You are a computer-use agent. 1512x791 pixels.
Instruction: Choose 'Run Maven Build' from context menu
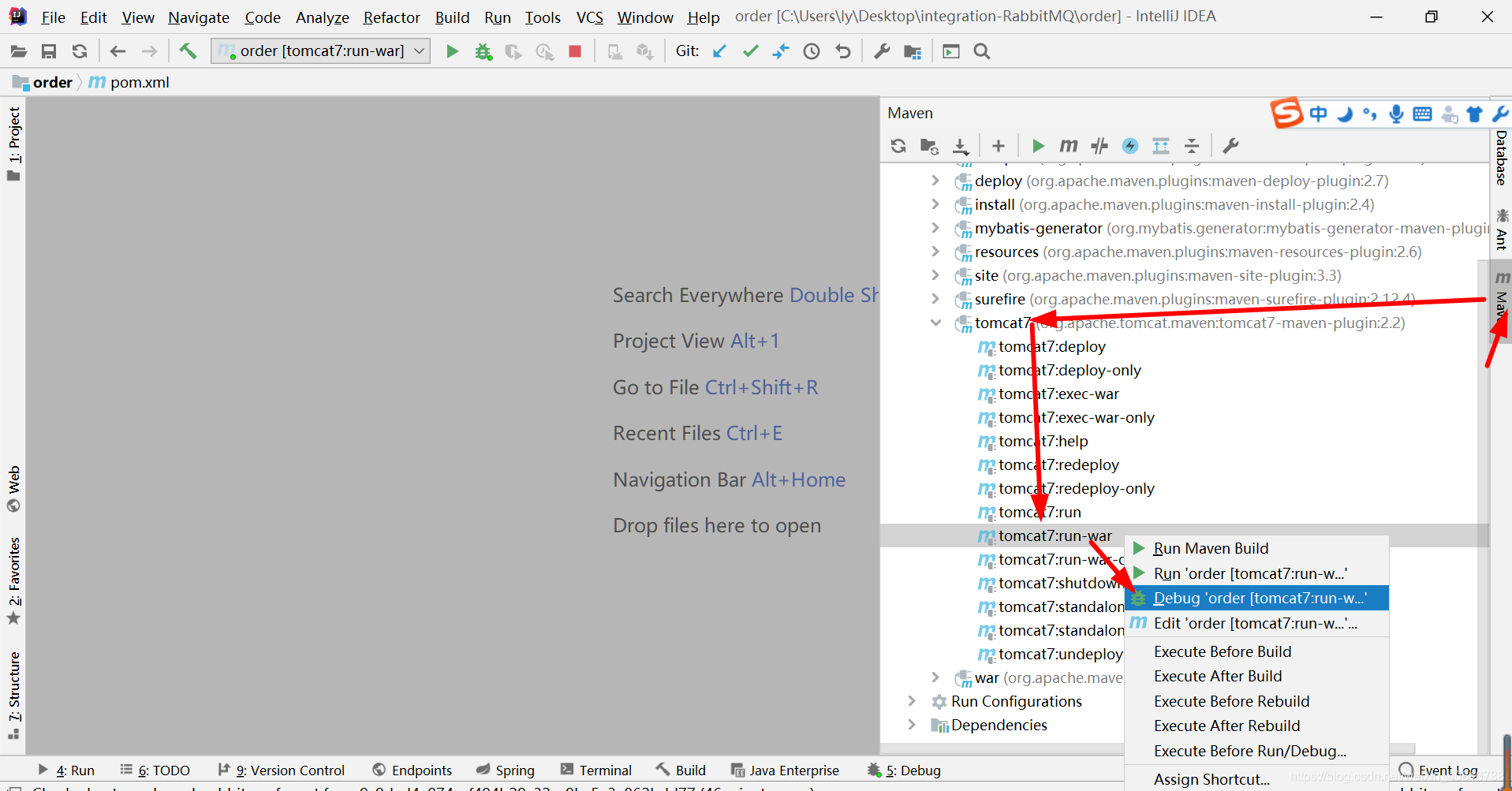[x=1256, y=548]
